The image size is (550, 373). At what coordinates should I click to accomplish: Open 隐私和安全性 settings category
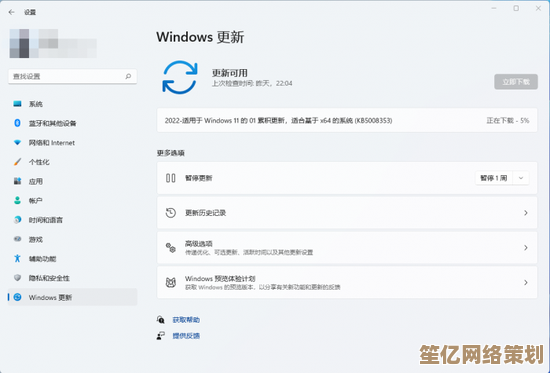[72, 278]
